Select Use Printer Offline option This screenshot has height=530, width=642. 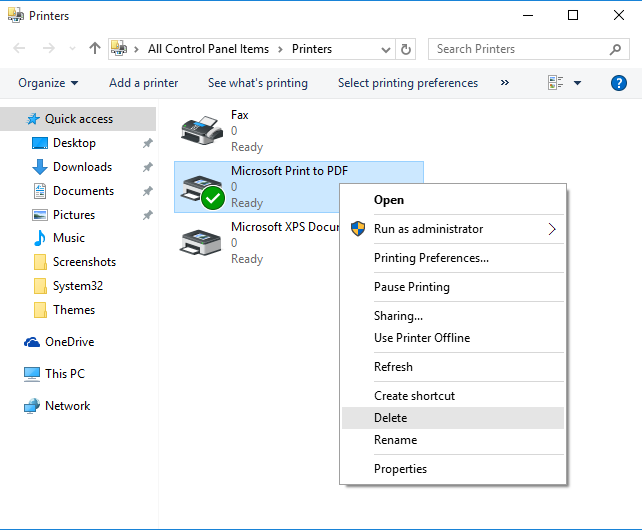(x=453, y=338)
